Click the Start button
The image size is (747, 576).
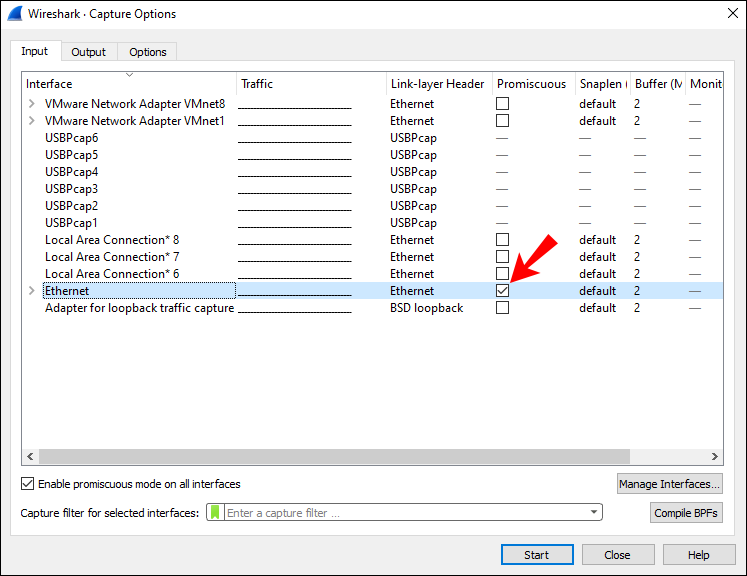(x=537, y=555)
